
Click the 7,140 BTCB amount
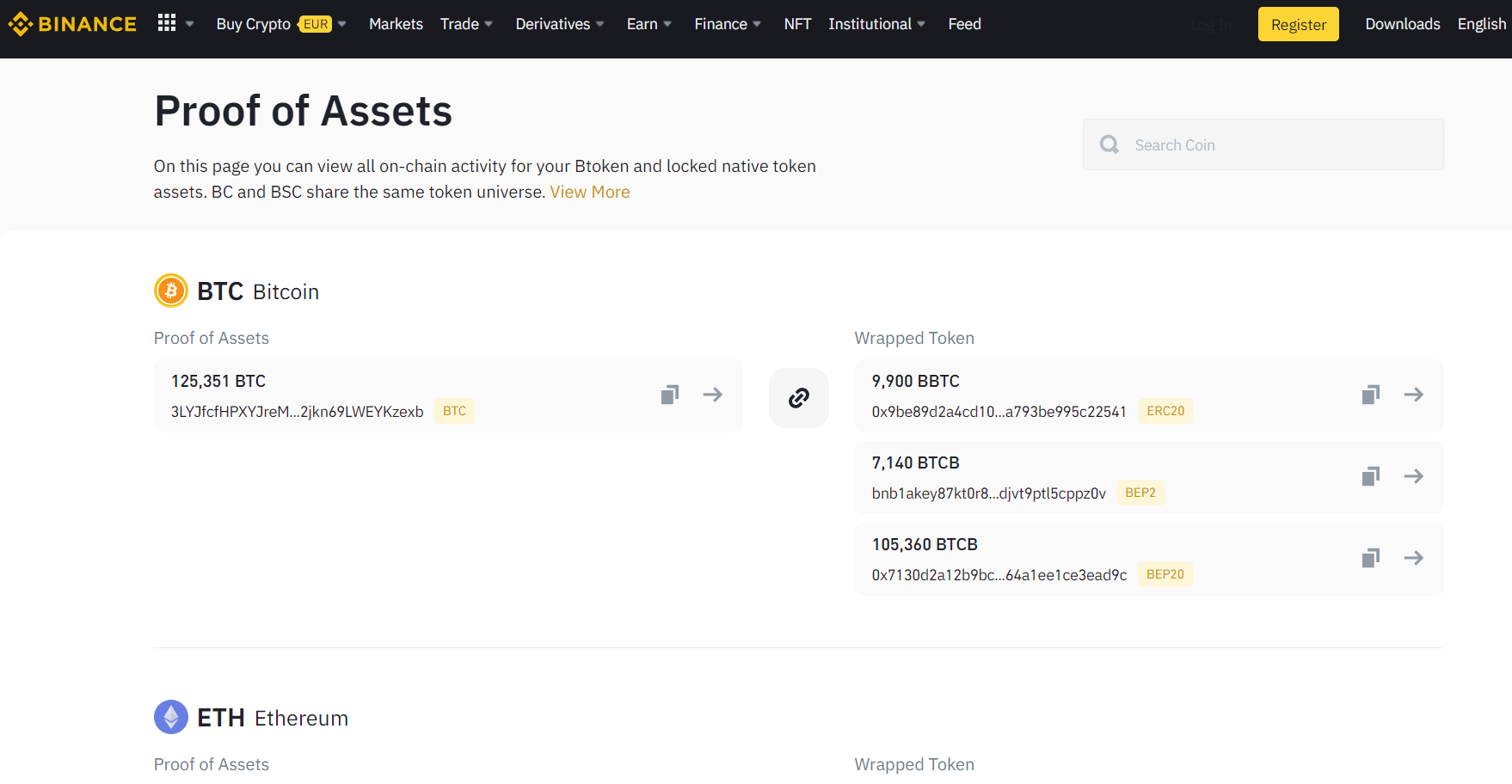(x=916, y=462)
